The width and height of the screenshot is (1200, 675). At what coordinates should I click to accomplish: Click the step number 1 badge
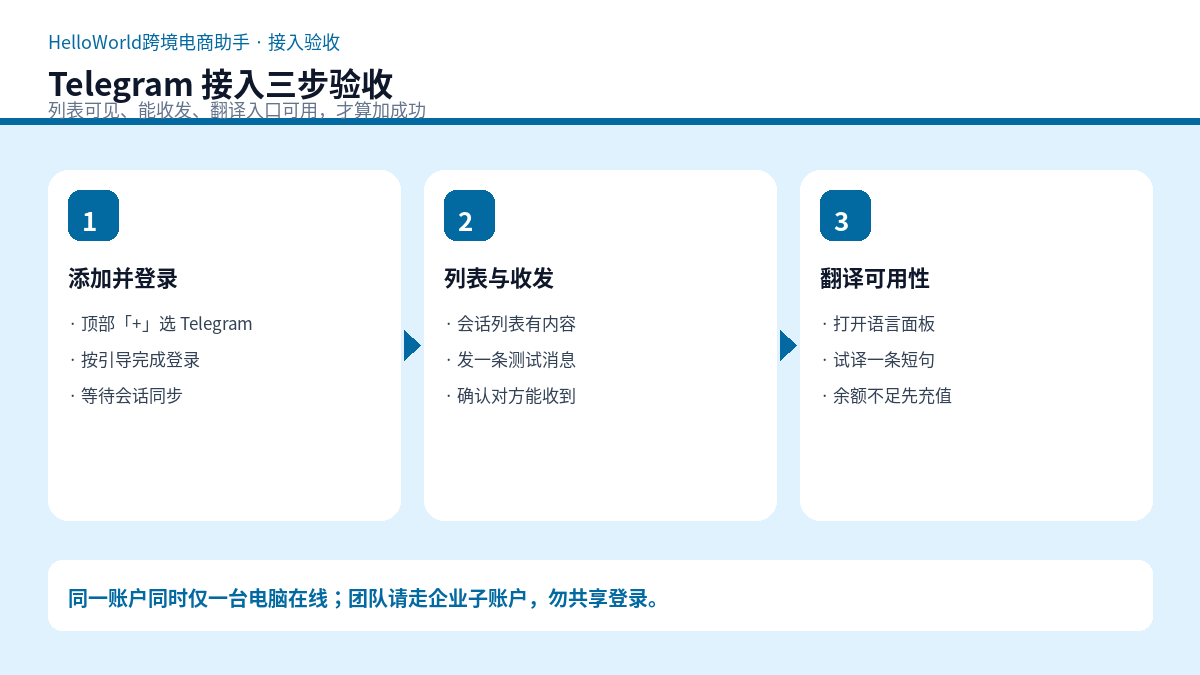[x=93, y=215]
